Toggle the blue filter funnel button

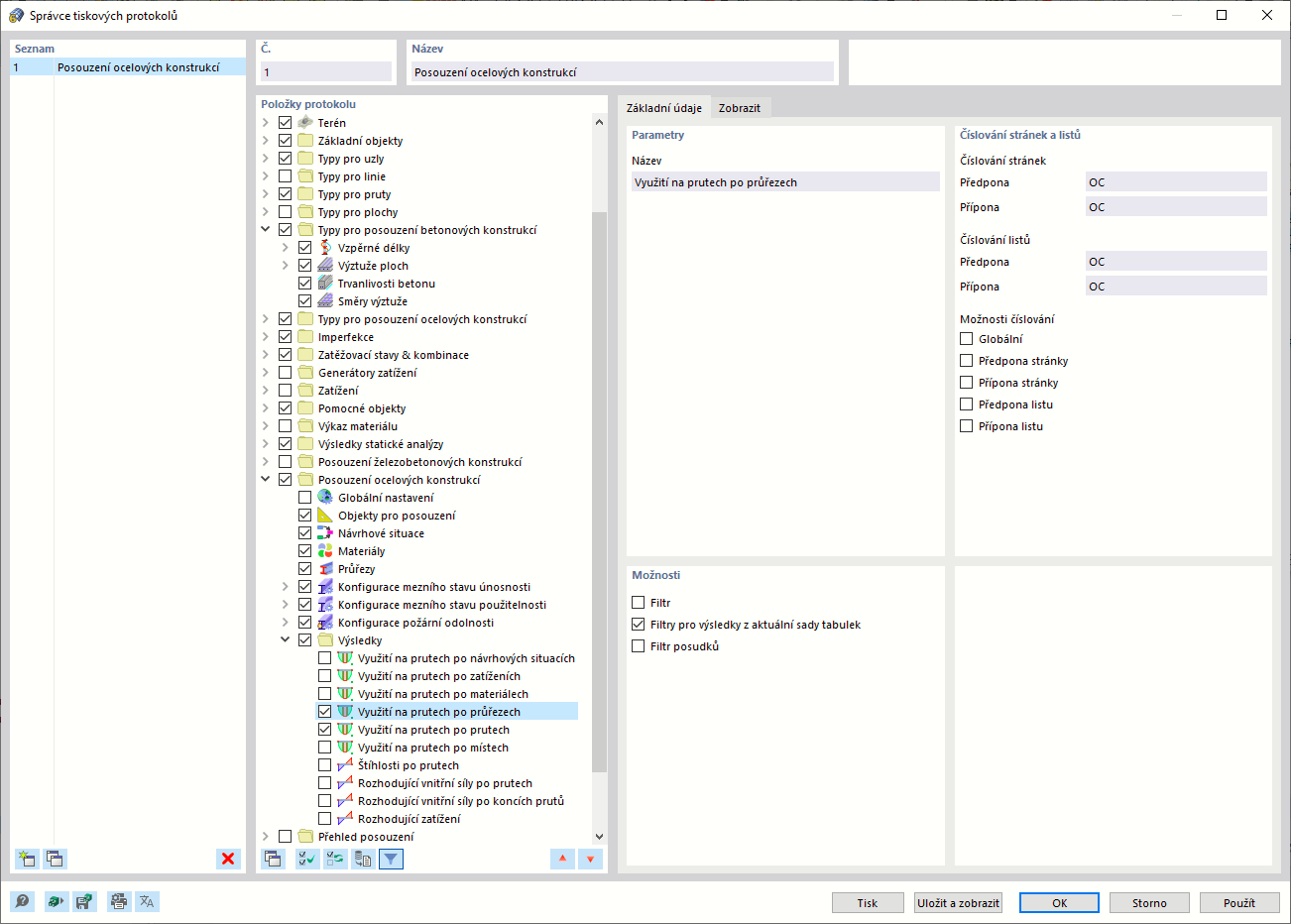coord(392,859)
